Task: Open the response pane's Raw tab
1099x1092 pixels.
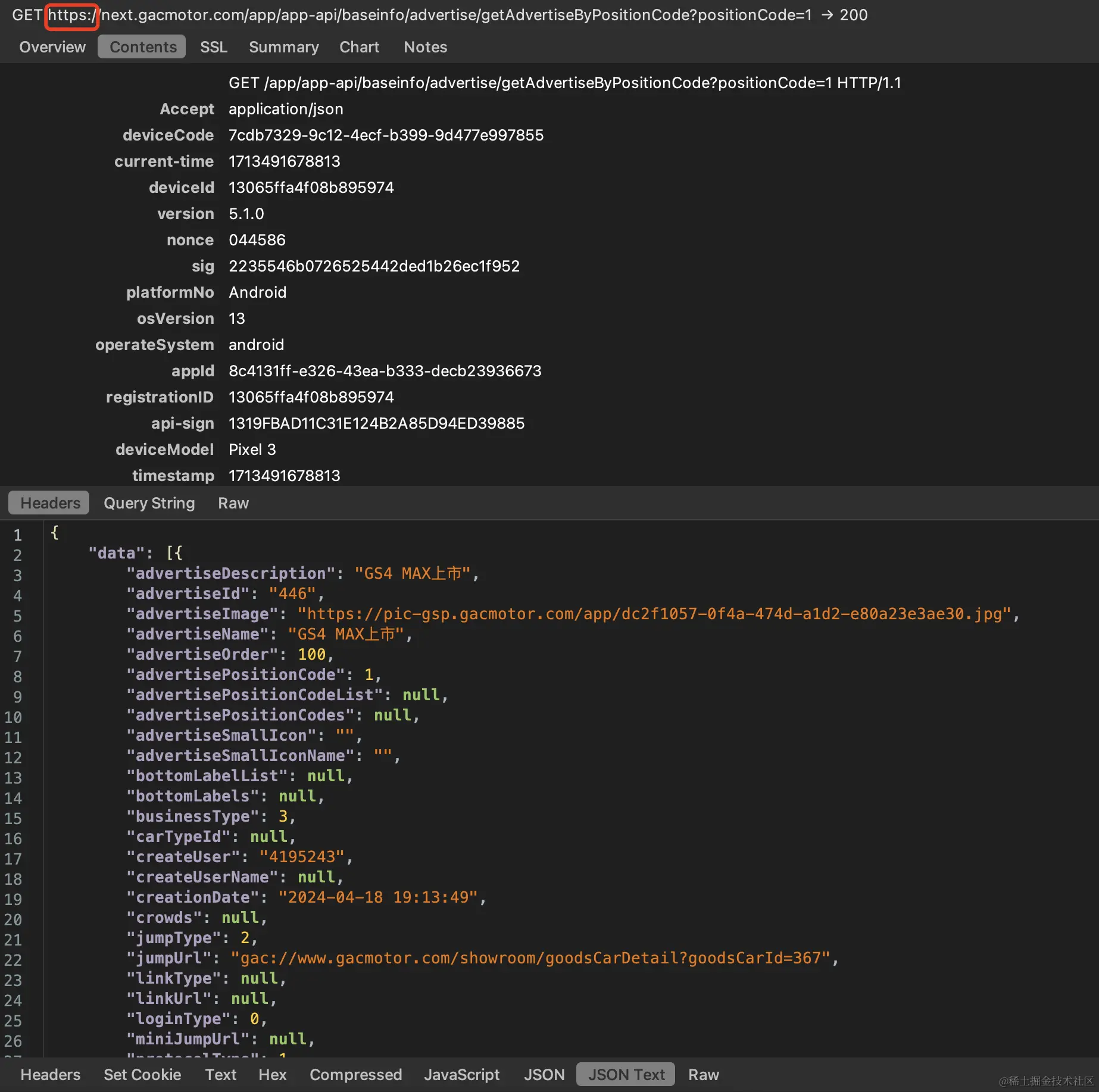Action: click(x=704, y=1075)
